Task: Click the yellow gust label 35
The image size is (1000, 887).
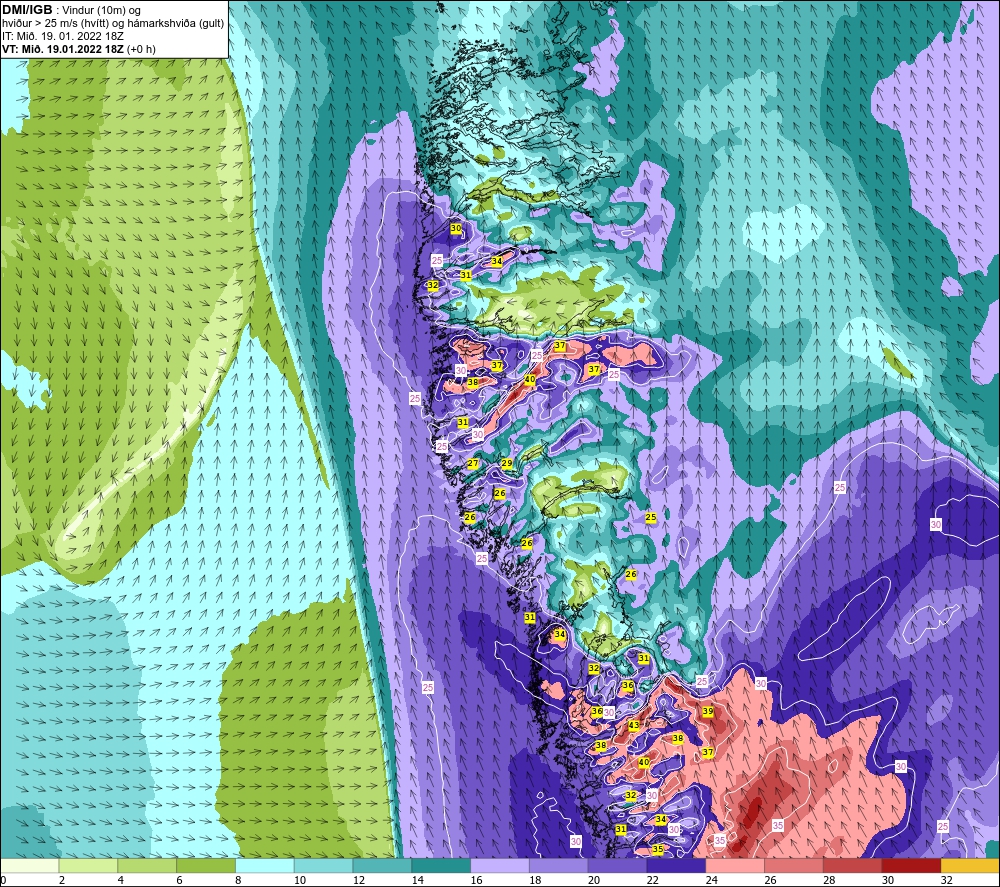Action: pos(658,849)
